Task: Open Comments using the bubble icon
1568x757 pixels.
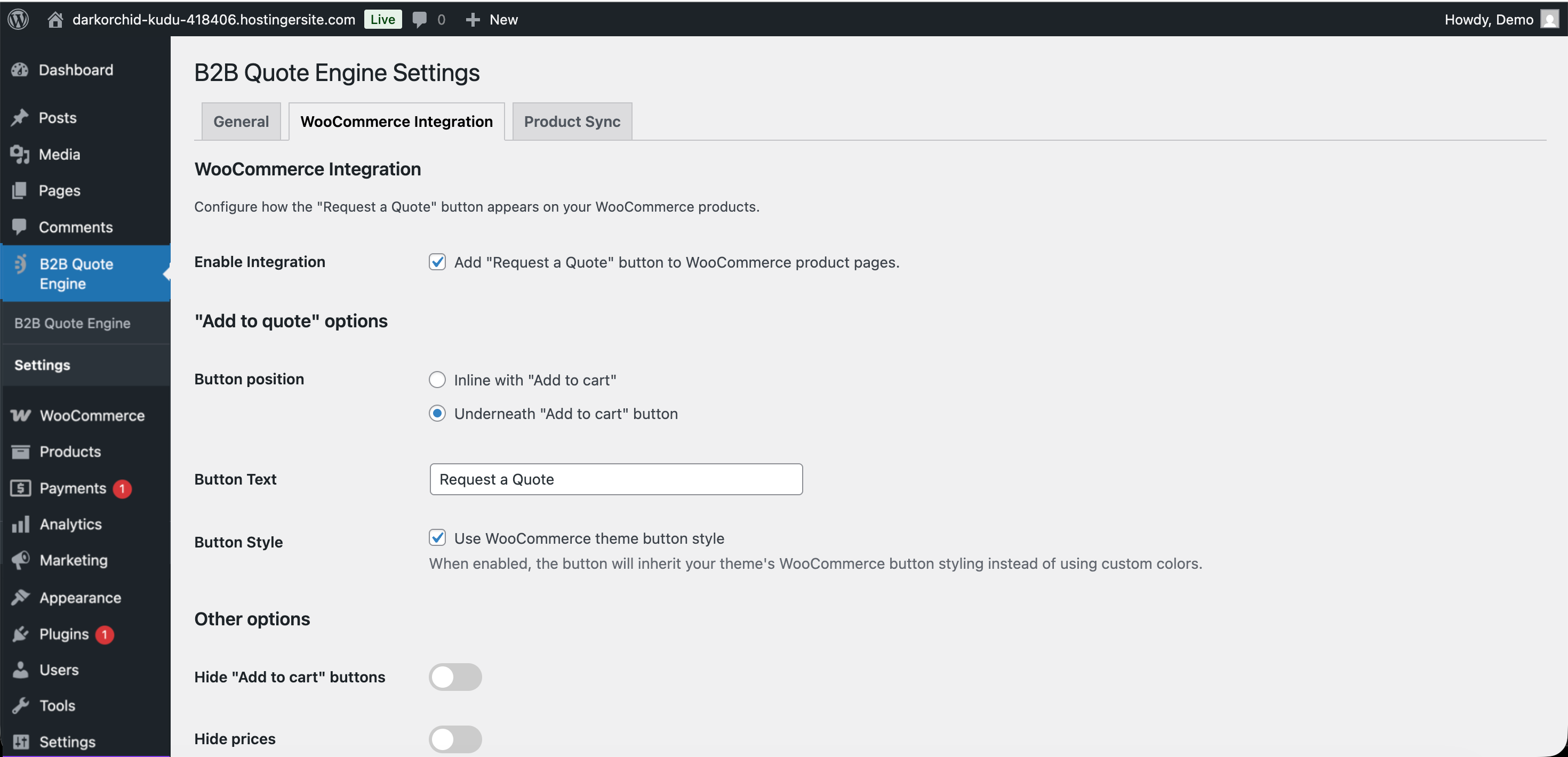Action: pos(20,227)
